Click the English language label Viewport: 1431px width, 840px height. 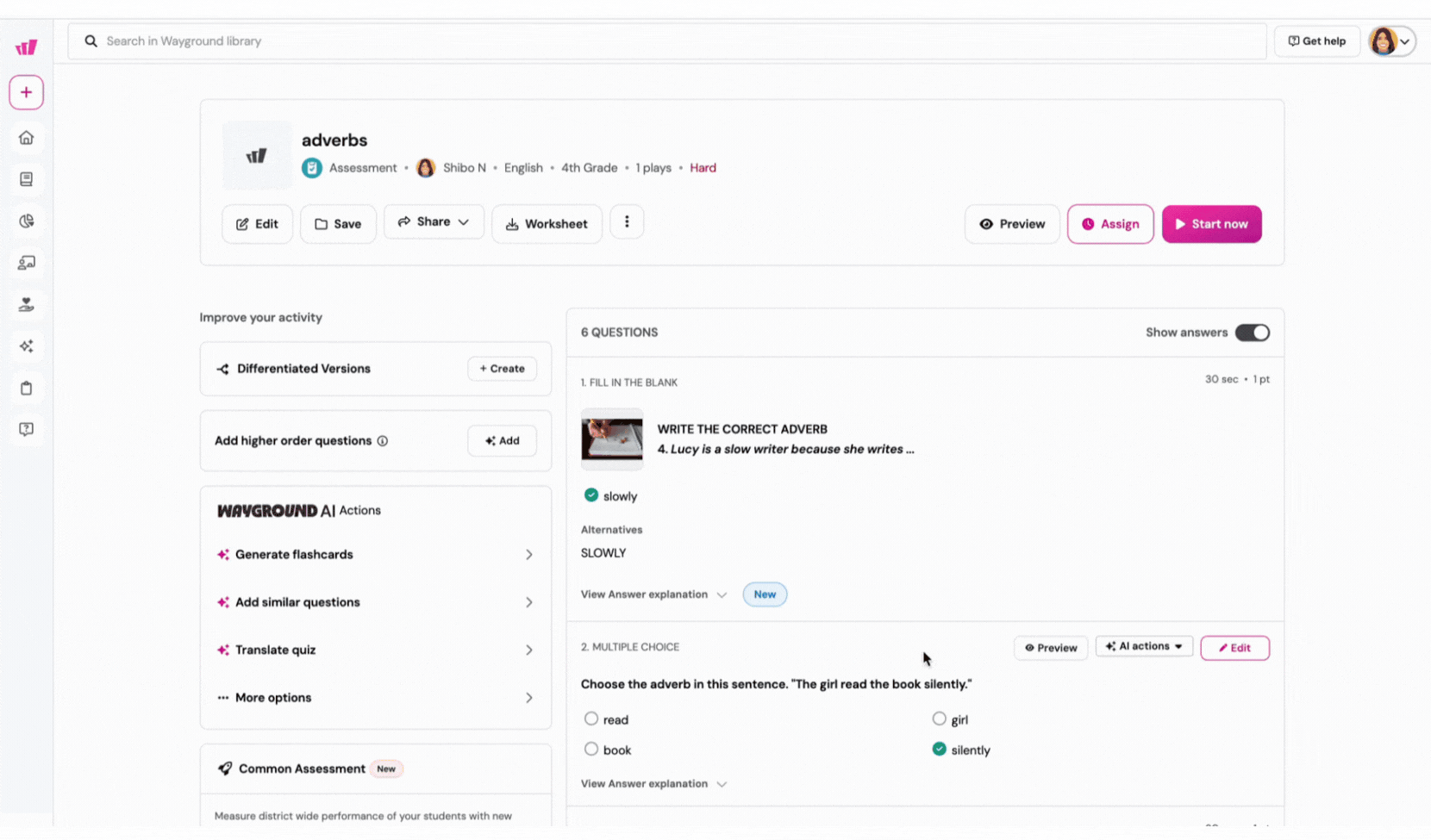pyautogui.click(x=523, y=168)
